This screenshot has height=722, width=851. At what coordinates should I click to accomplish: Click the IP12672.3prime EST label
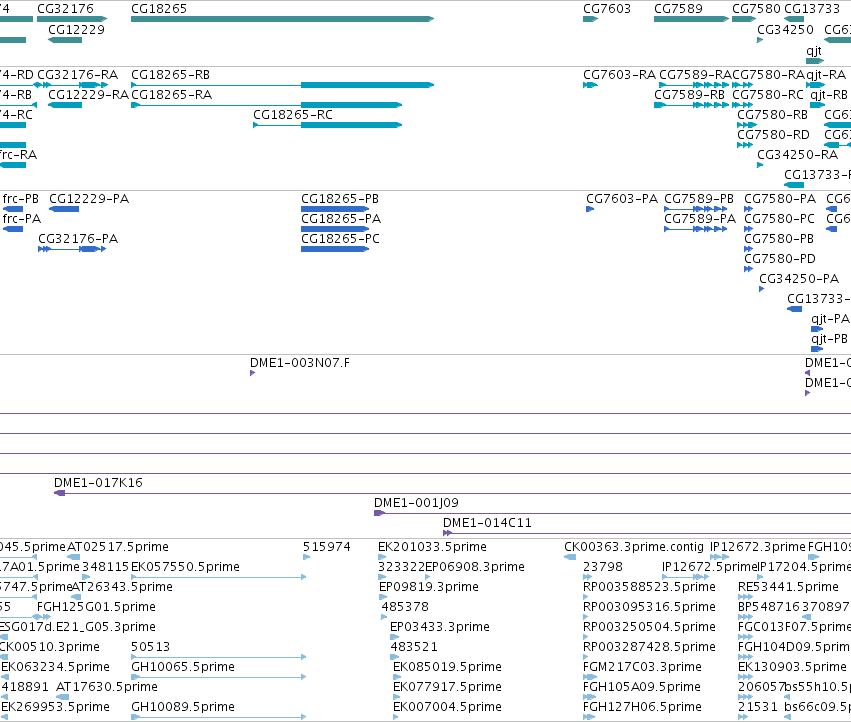click(x=758, y=547)
